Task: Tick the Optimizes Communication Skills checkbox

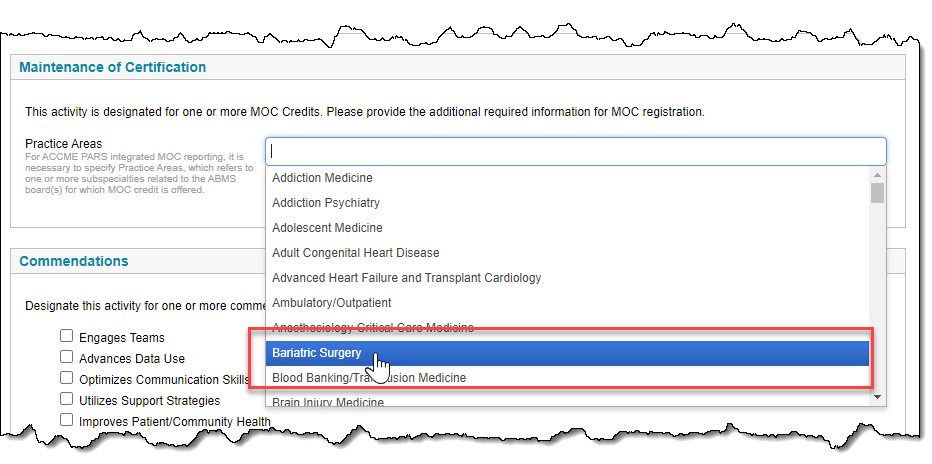Action: (x=67, y=378)
